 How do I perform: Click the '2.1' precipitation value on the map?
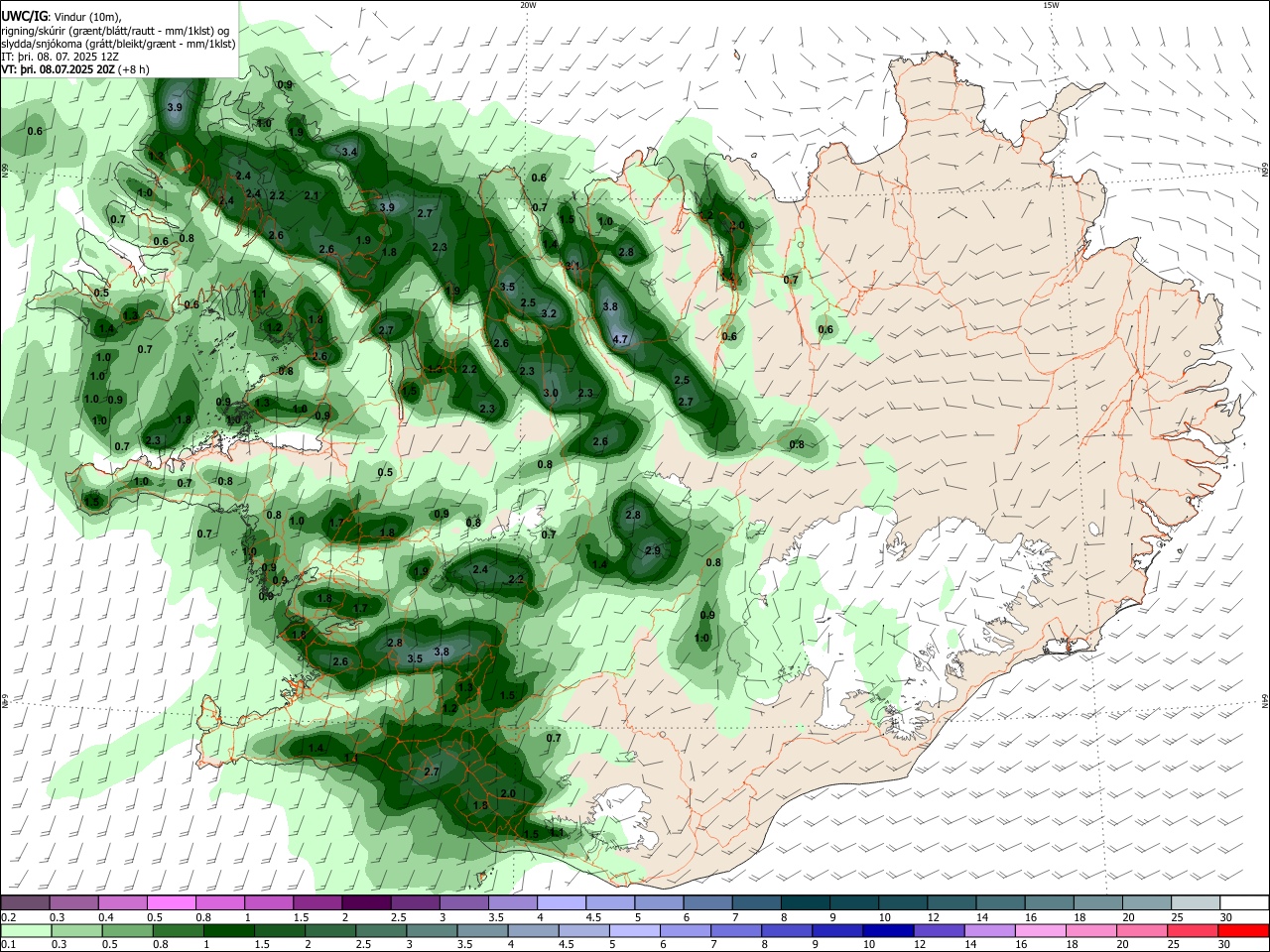(x=312, y=195)
